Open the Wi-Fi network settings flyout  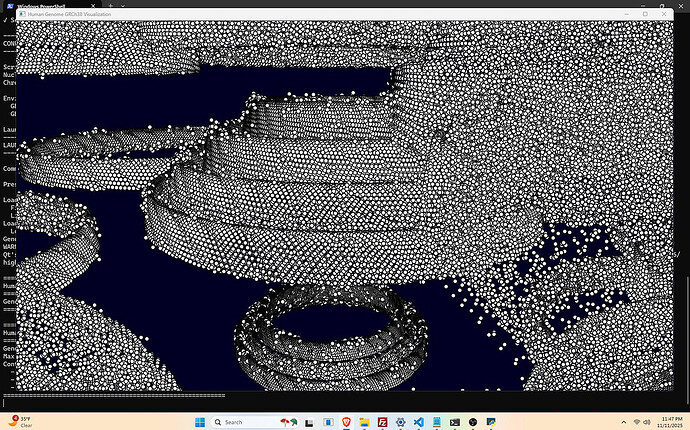pos(637,422)
